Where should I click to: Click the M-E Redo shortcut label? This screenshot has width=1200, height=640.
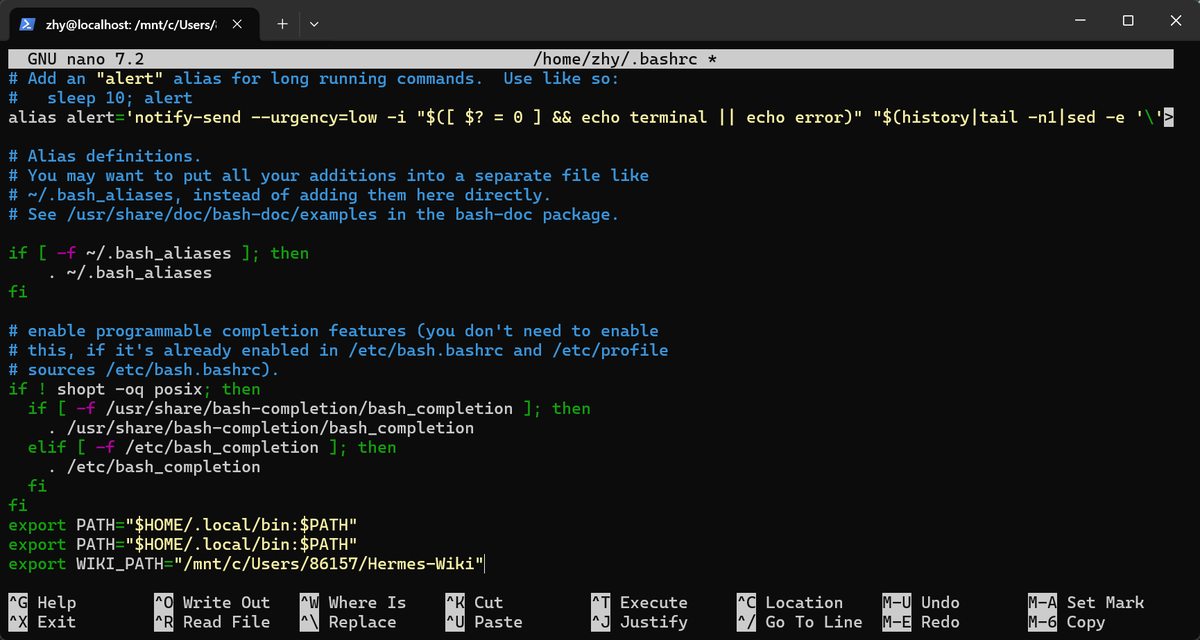(x=921, y=622)
